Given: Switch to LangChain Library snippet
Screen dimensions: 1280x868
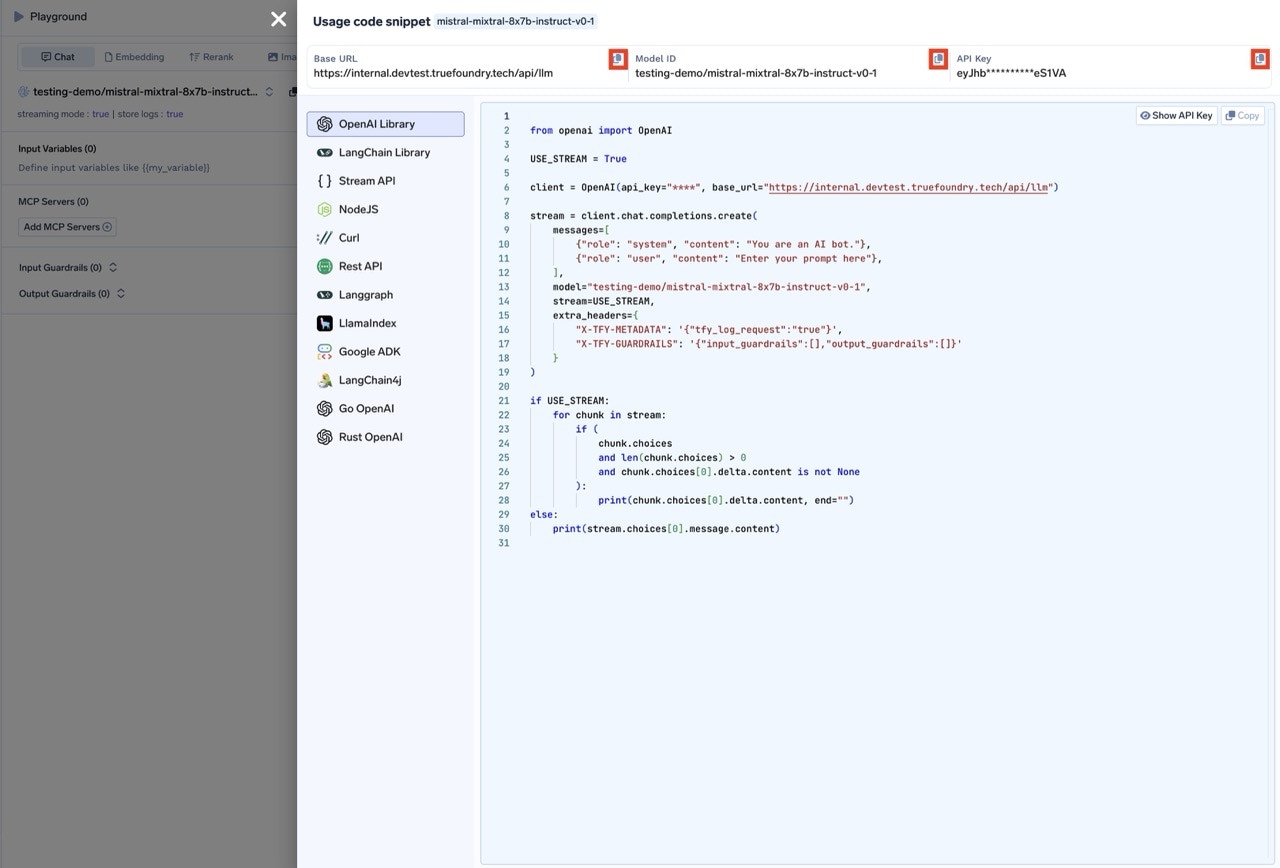Looking at the screenshot, I should coord(385,153).
